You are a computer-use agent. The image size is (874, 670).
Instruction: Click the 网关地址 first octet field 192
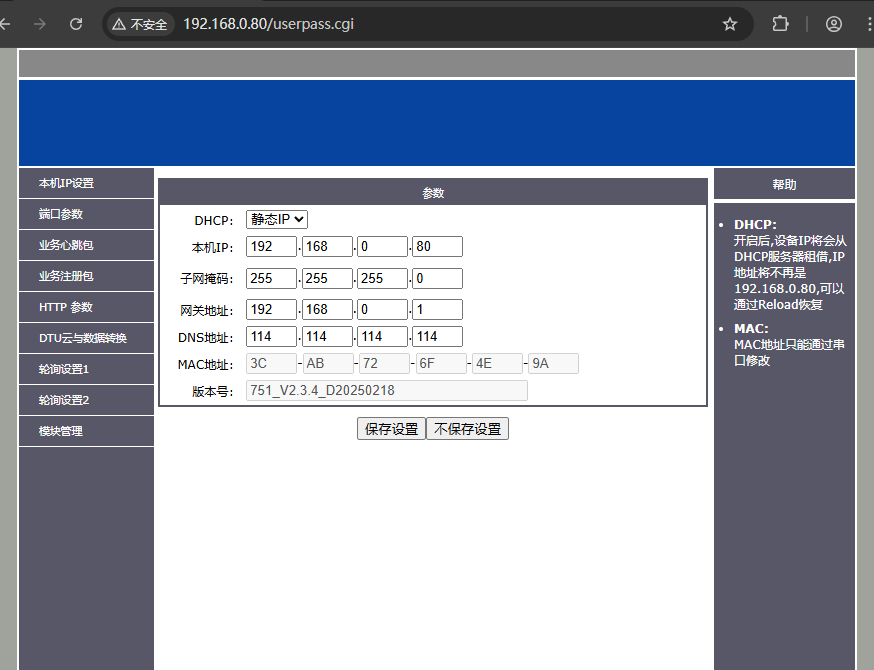(271, 309)
